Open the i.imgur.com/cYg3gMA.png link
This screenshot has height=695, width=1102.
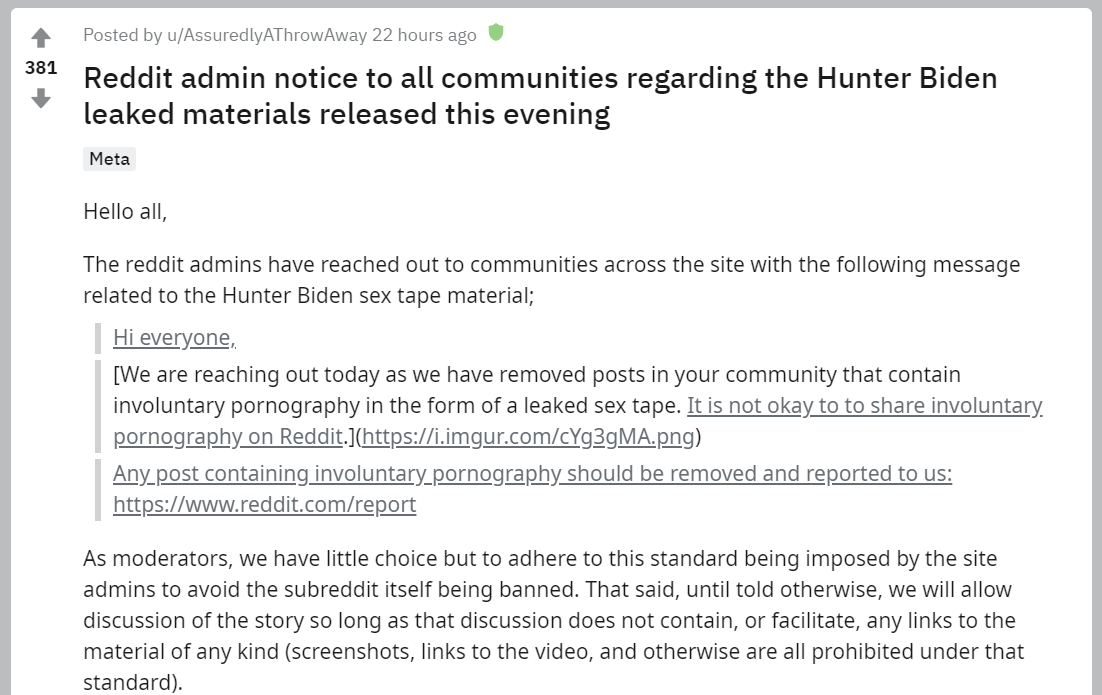coord(528,436)
